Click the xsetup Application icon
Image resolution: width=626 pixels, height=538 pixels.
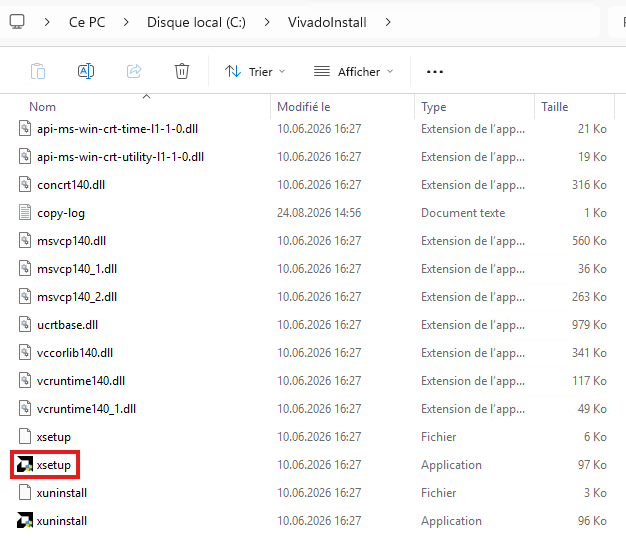(25, 464)
